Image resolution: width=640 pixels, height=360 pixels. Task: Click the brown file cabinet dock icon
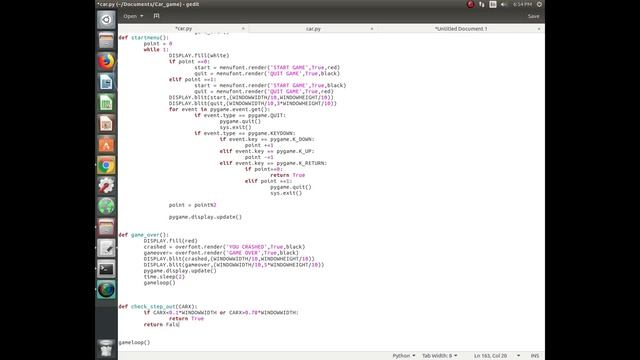coord(106,227)
